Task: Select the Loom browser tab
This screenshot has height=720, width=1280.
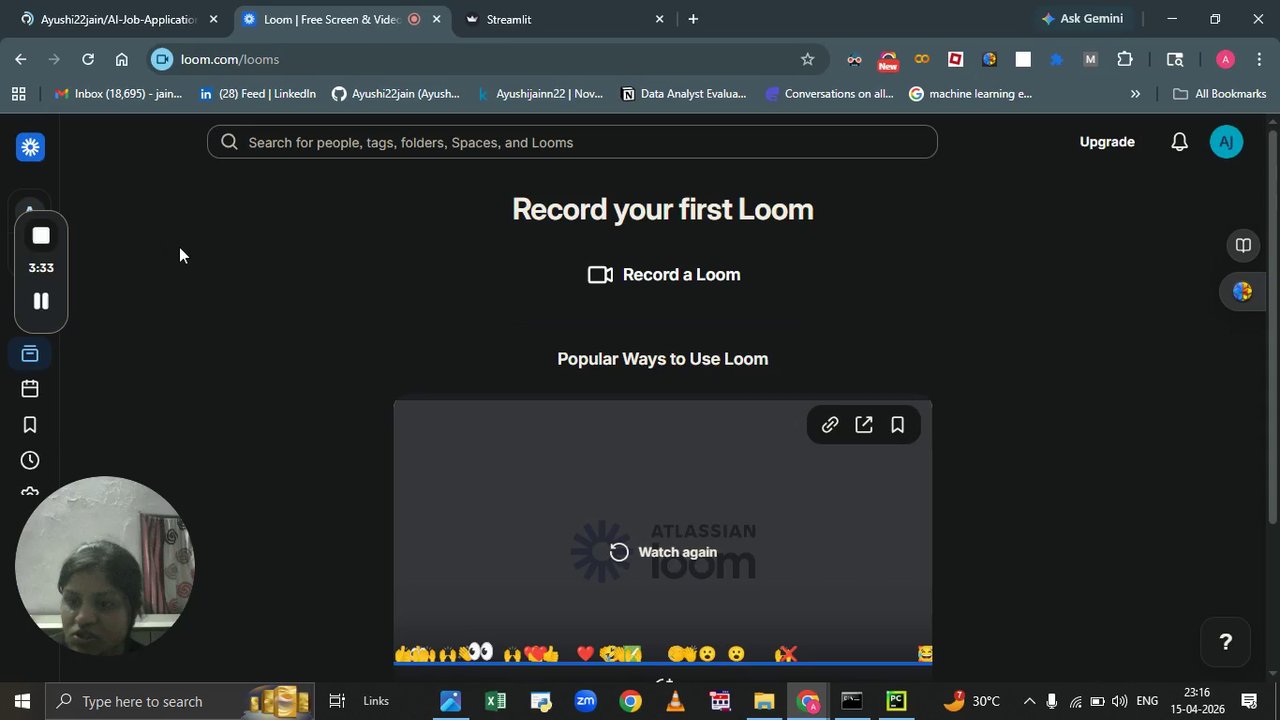Action: [340, 19]
